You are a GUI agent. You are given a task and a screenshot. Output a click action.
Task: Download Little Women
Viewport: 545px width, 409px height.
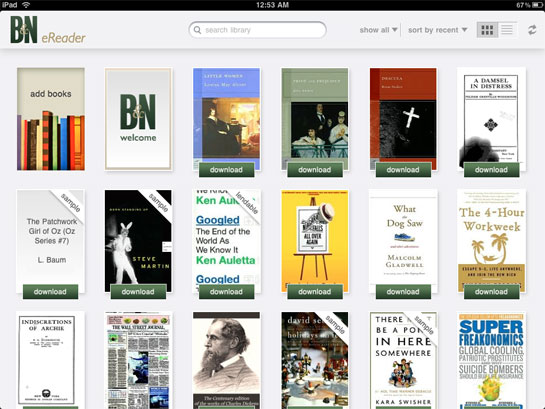coord(226,170)
